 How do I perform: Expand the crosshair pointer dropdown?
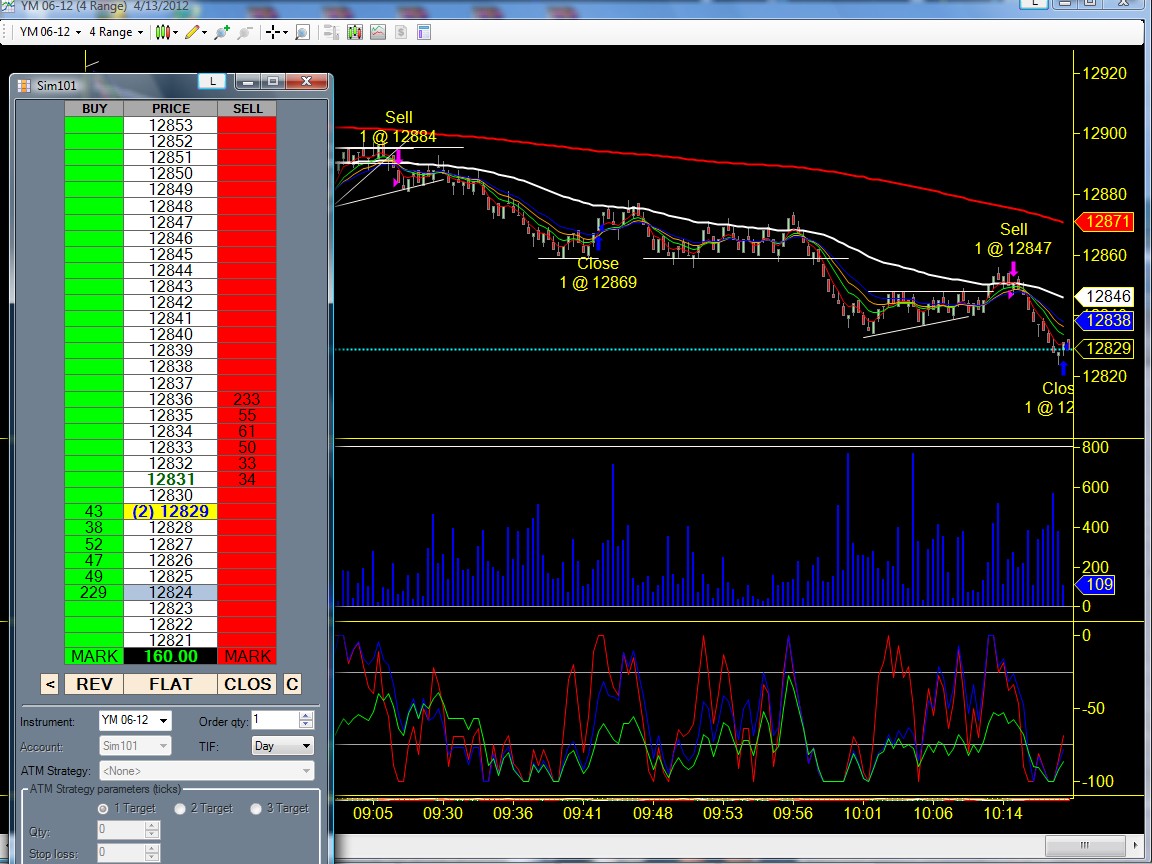pos(285,32)
